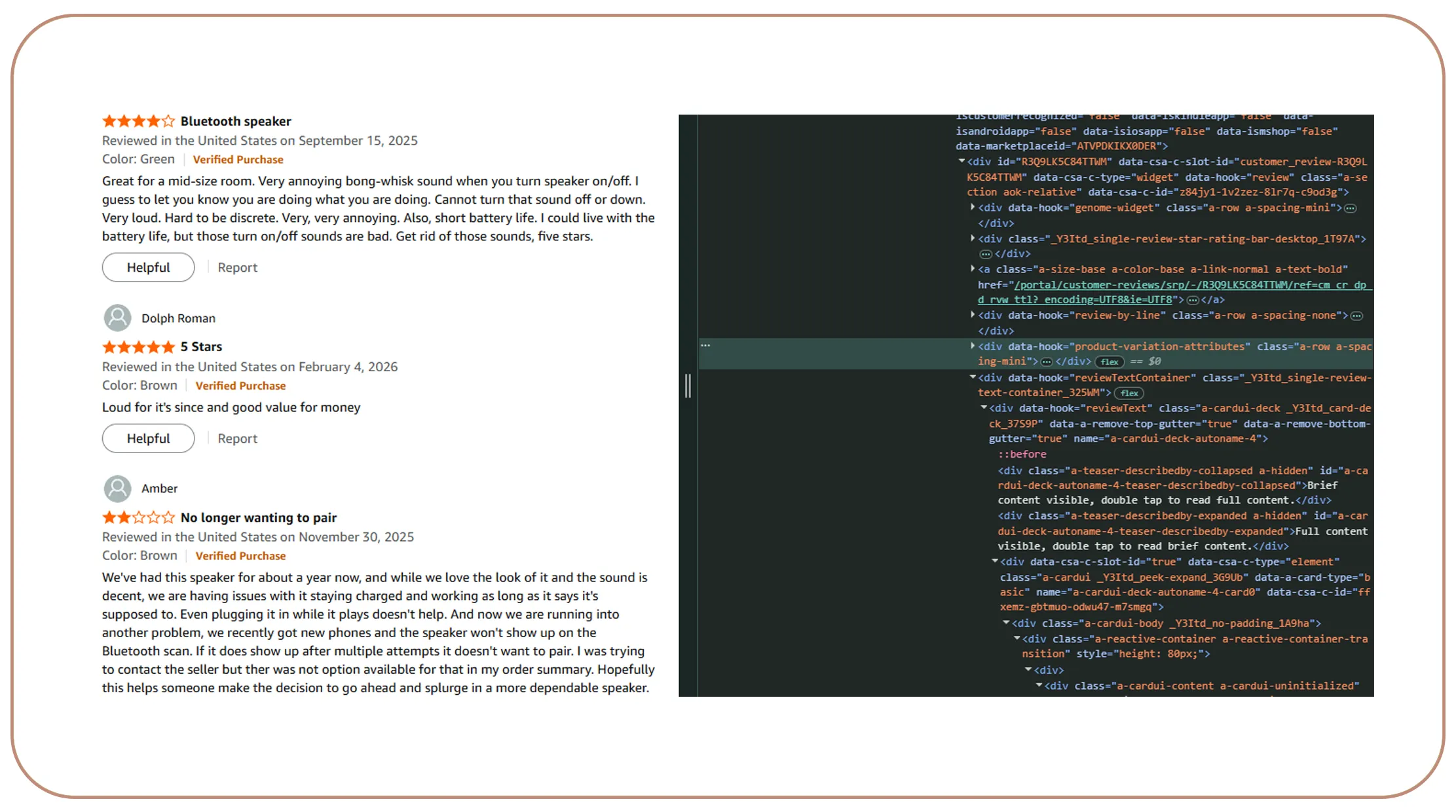
Task: Click the DevTools panel divider handle
Action: pos(688,386)
